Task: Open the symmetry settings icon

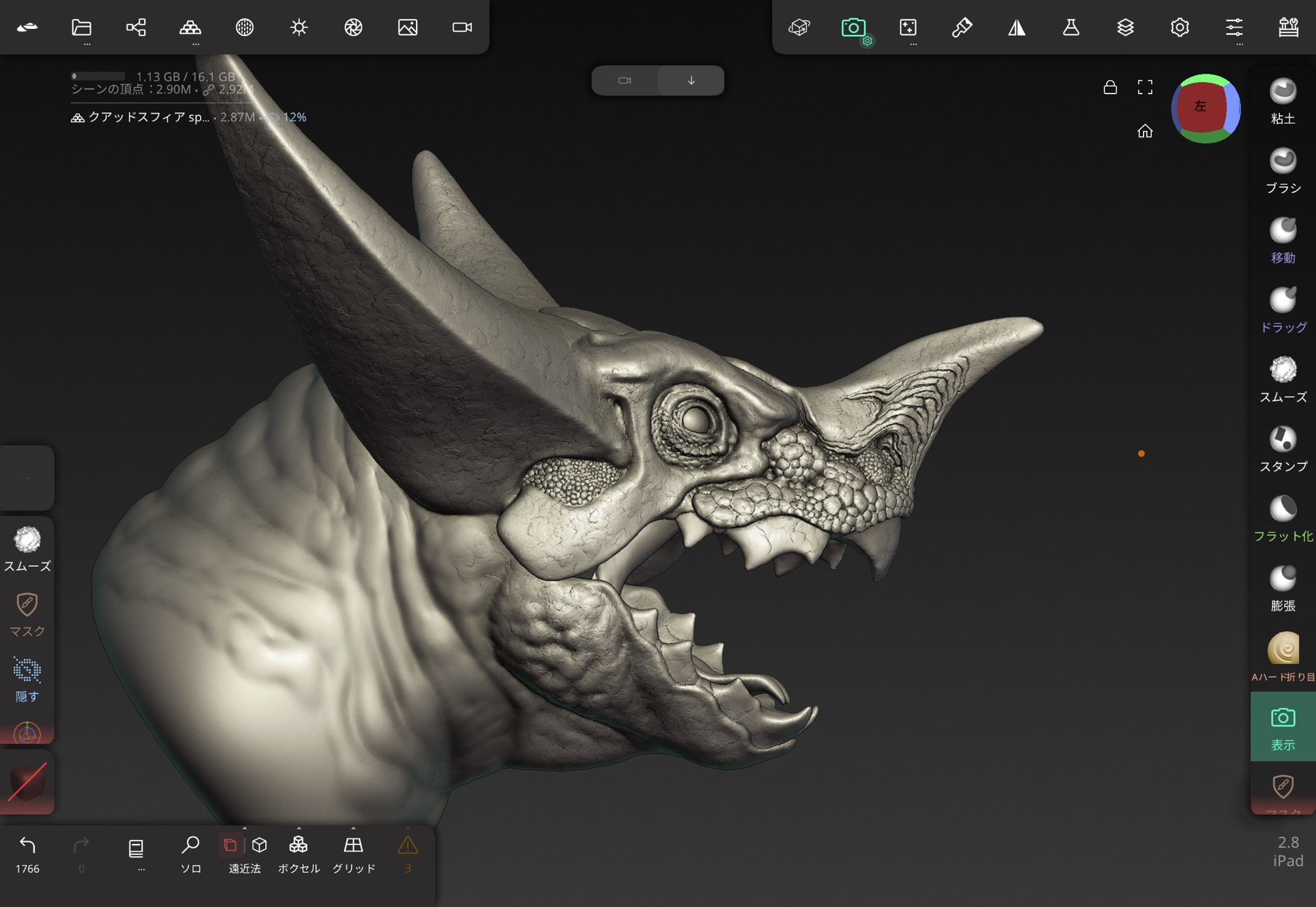Action: click(1017, 28)
